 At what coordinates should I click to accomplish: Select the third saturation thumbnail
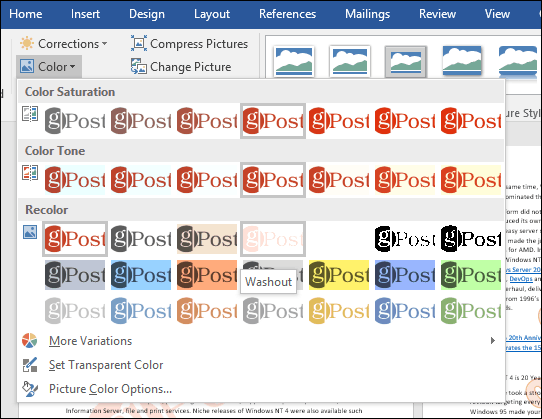[x=207, y=121]
